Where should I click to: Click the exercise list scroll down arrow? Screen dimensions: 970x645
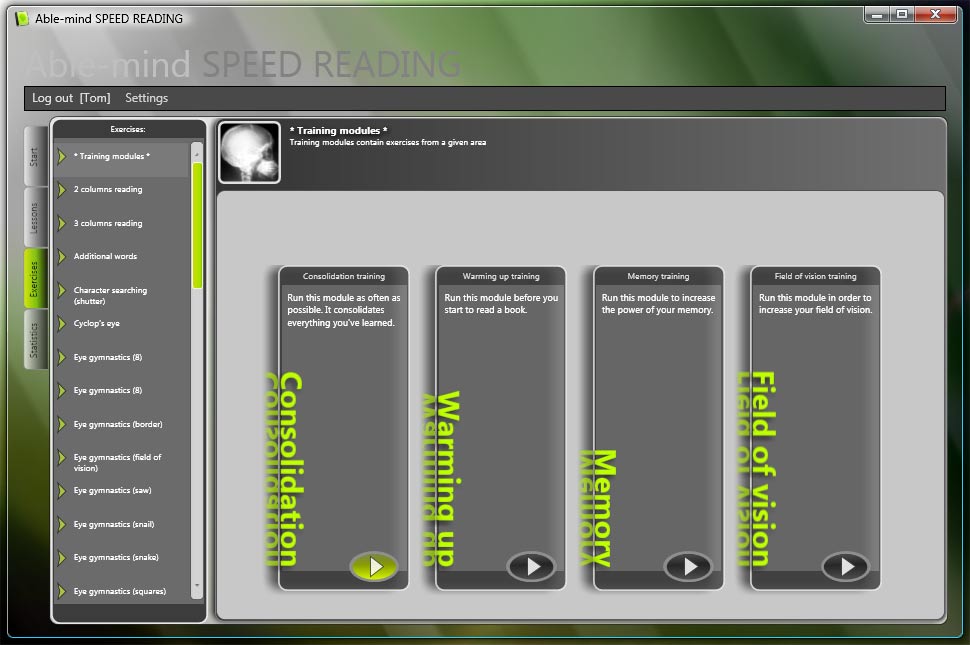(x=197, y=585)
